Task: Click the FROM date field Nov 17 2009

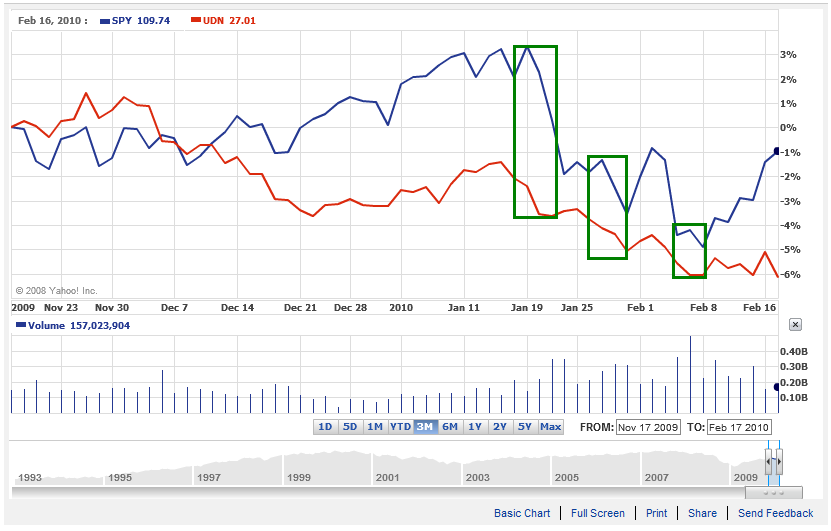Action: tap(648, 427)
